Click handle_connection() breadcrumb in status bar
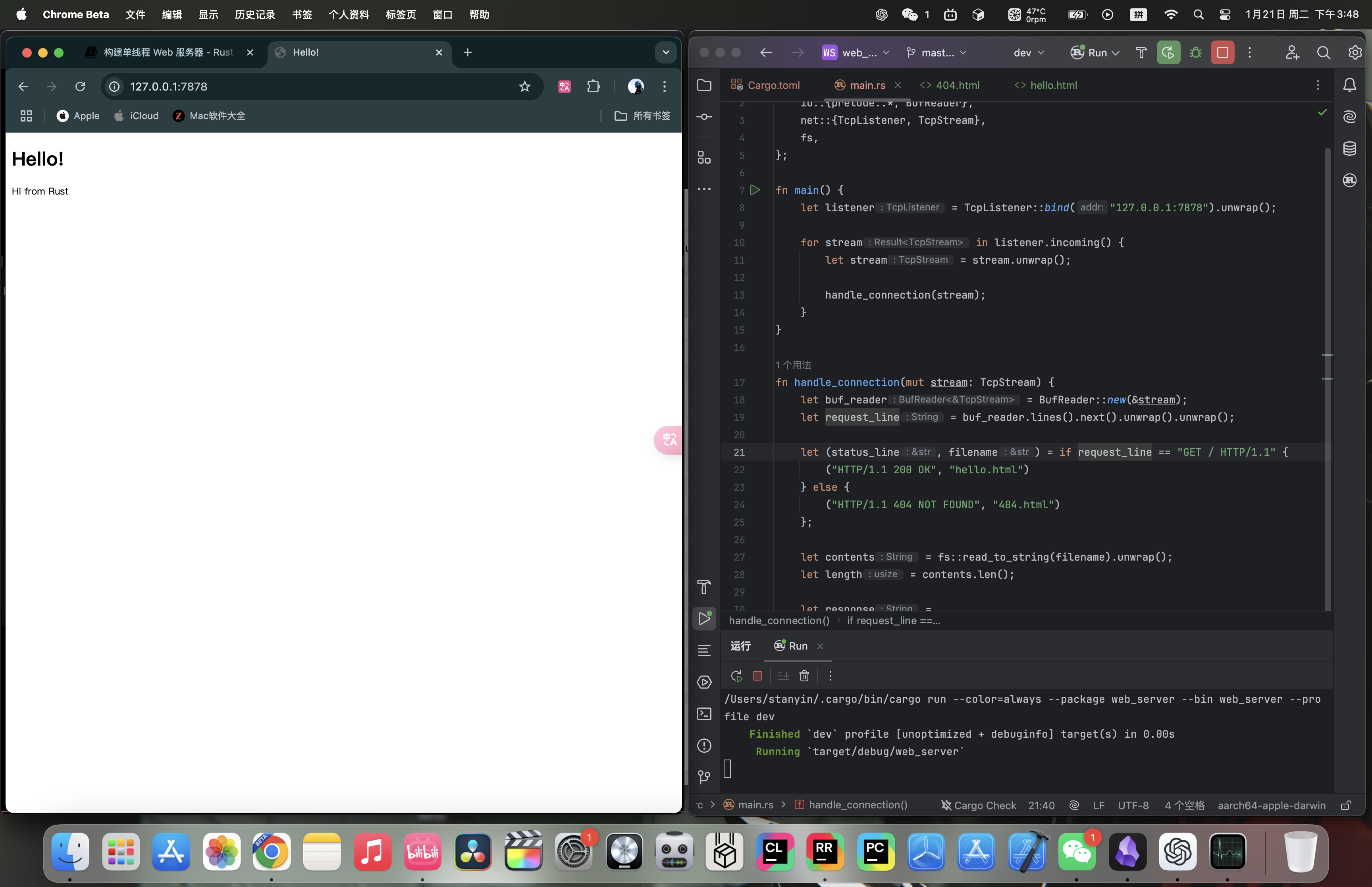The image size is (1372, 887). pyautogui.click(x=852, y=805)
